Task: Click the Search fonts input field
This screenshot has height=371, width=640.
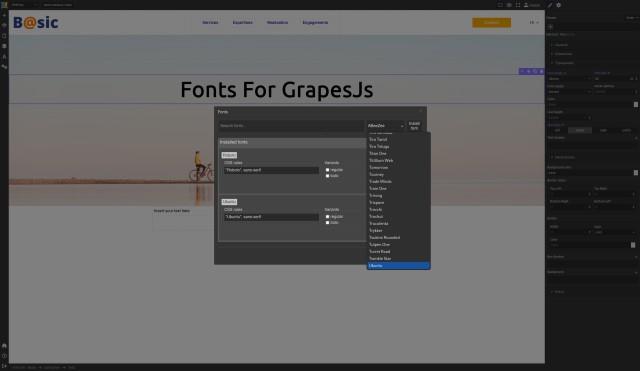Action: pyautogui.click(x=291, y=126)
